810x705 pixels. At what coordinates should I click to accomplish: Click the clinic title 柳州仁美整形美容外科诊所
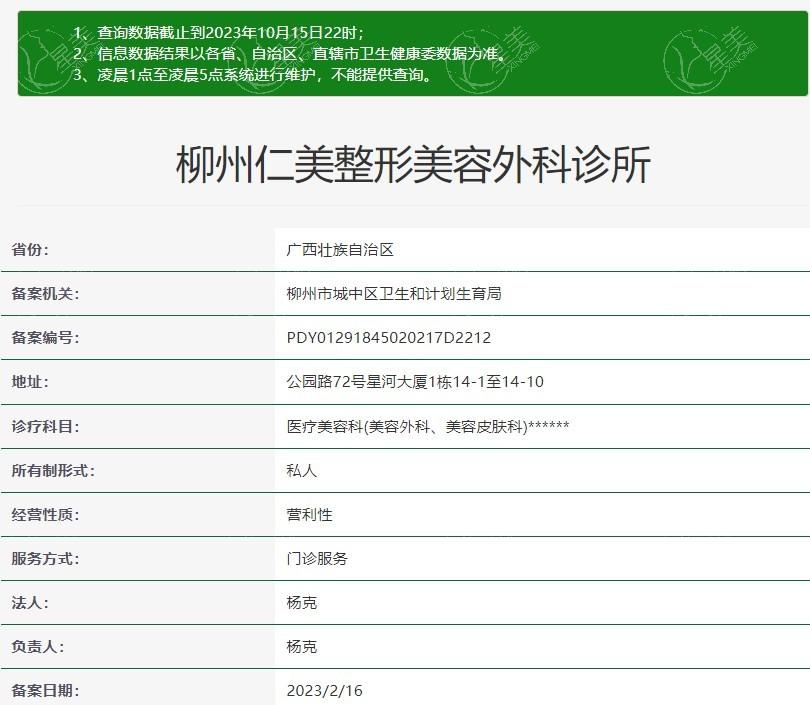point(413,166)
